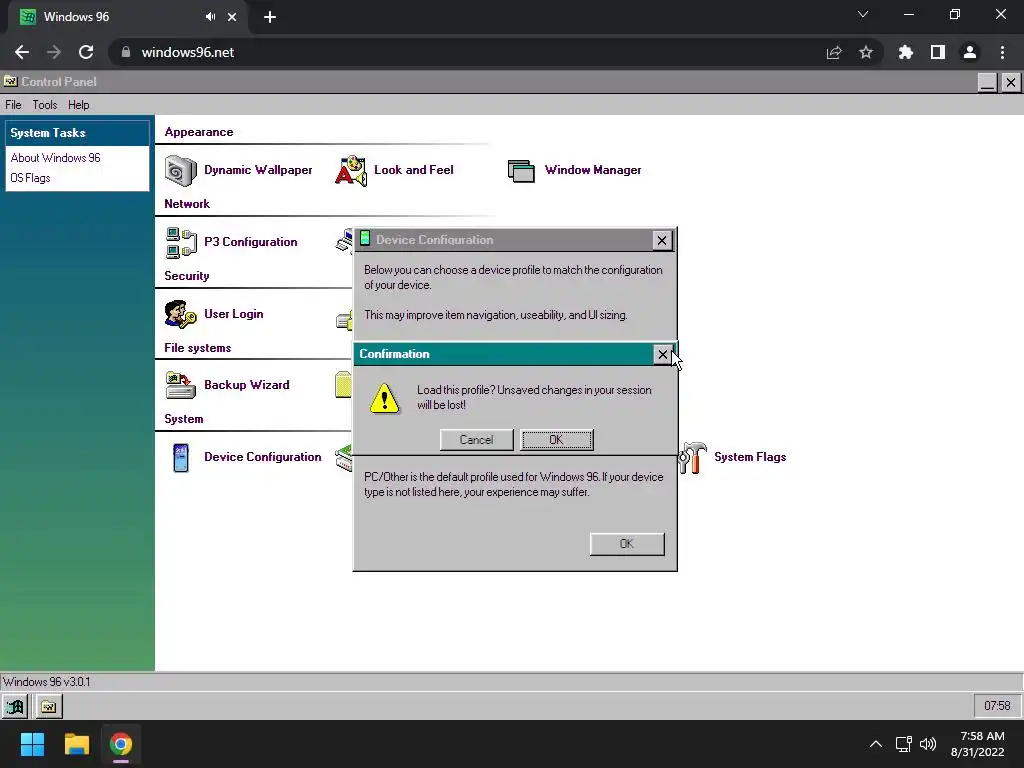Image resolution: width=1024 pixels, height=768 pixels.
Task: Open Look and Feel icon
Action: [351, 170]
